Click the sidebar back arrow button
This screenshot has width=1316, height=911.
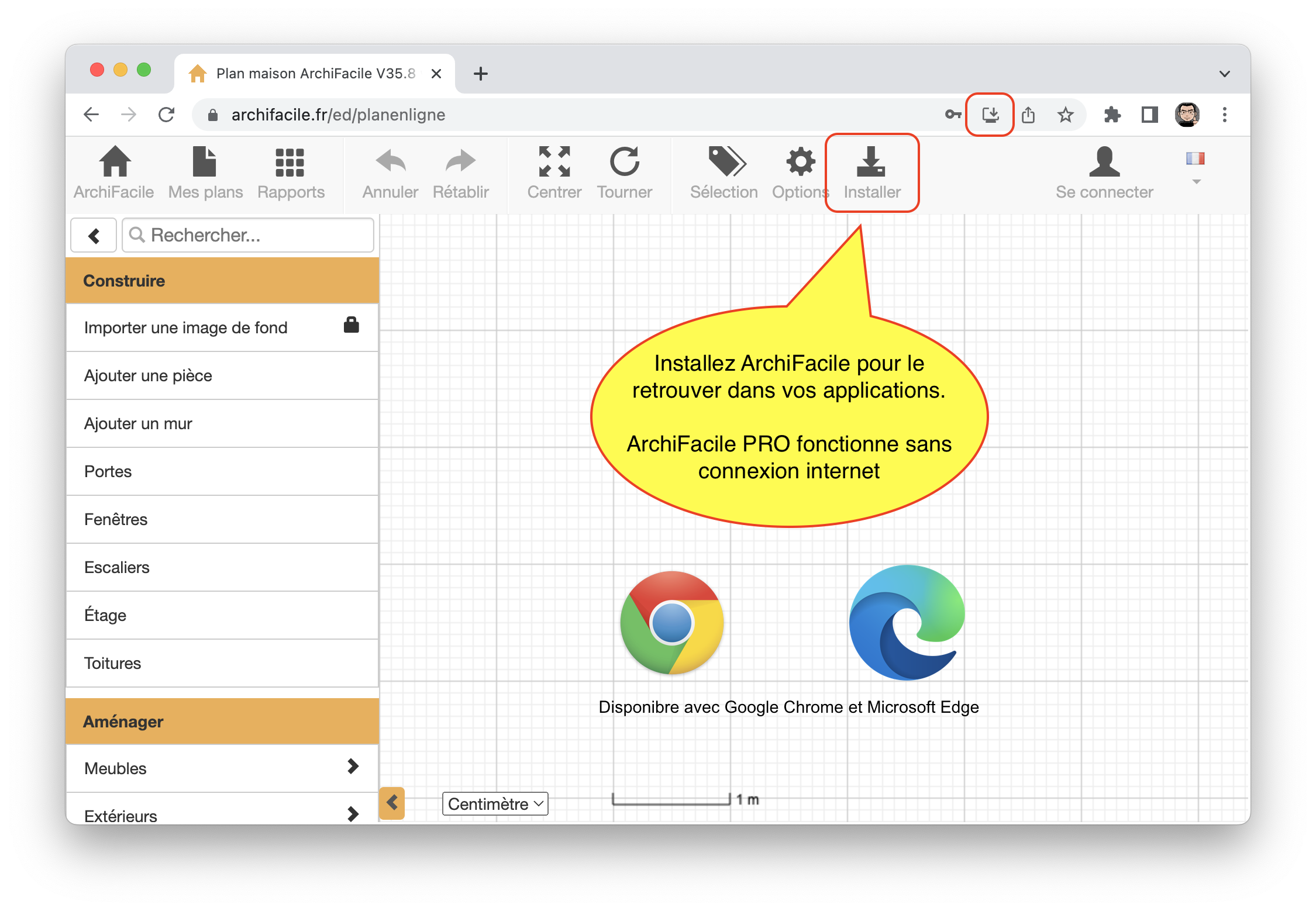click(94, 236)
